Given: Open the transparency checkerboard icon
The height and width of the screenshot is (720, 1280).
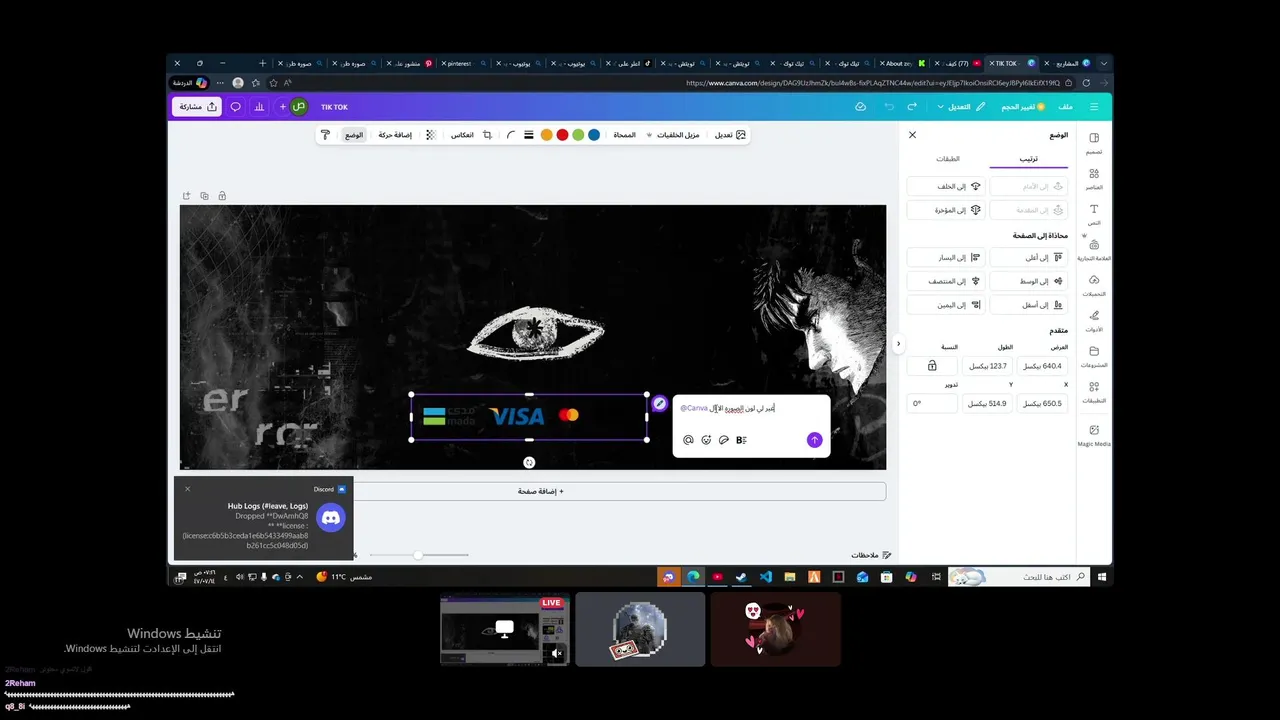Looking at the screenshot, I should [430, 135].
